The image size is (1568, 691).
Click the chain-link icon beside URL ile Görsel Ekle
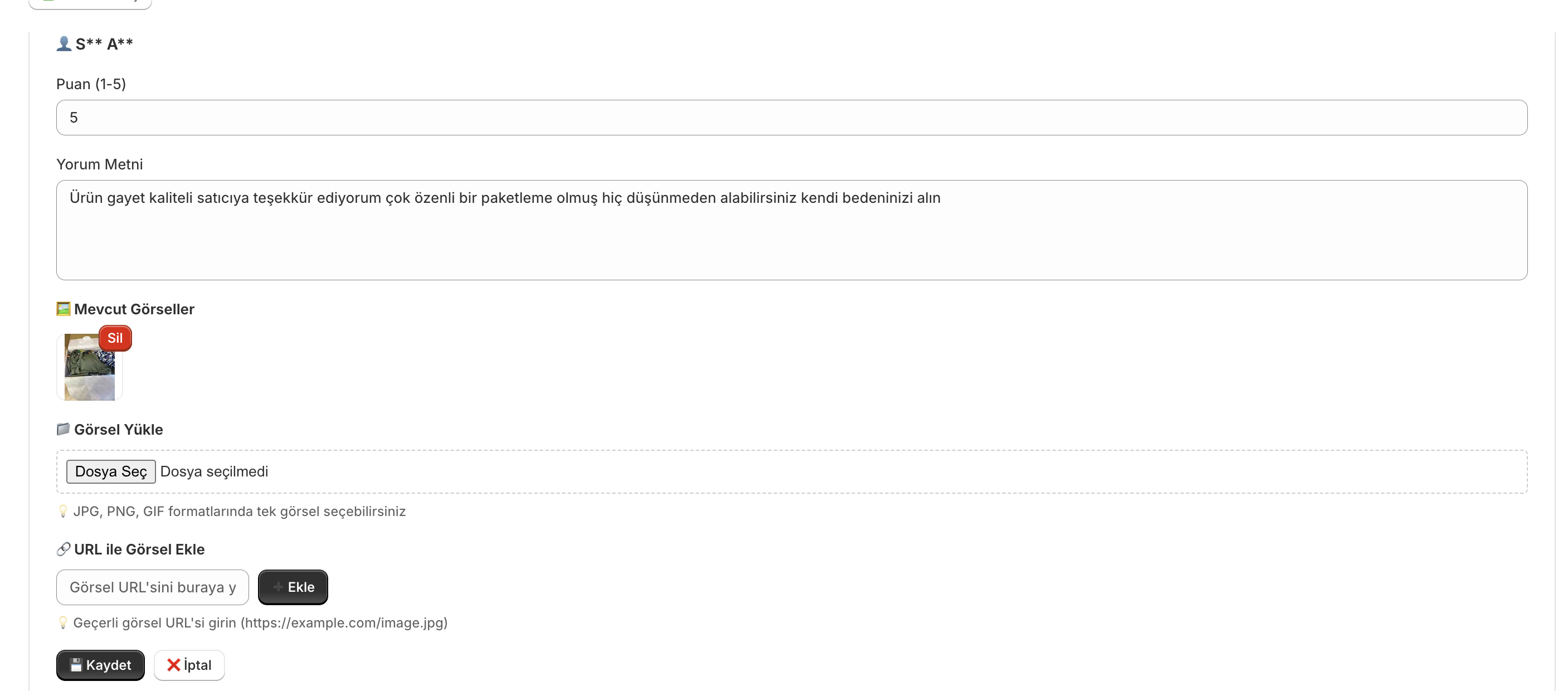(64, 549)
